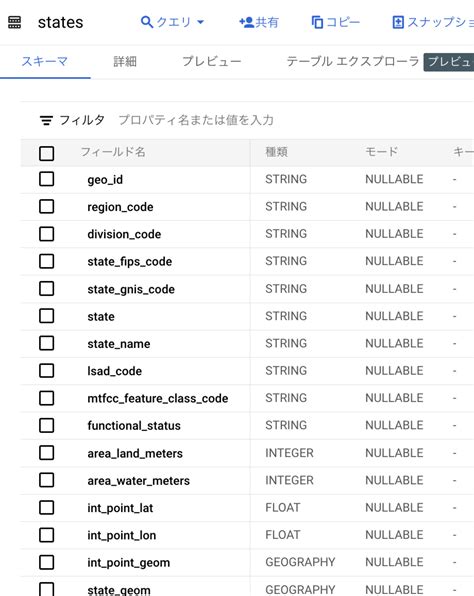The height and width of the screenshot is (596, 474).
Task: Open the プレビュー tab
Action: click(212, 62)
